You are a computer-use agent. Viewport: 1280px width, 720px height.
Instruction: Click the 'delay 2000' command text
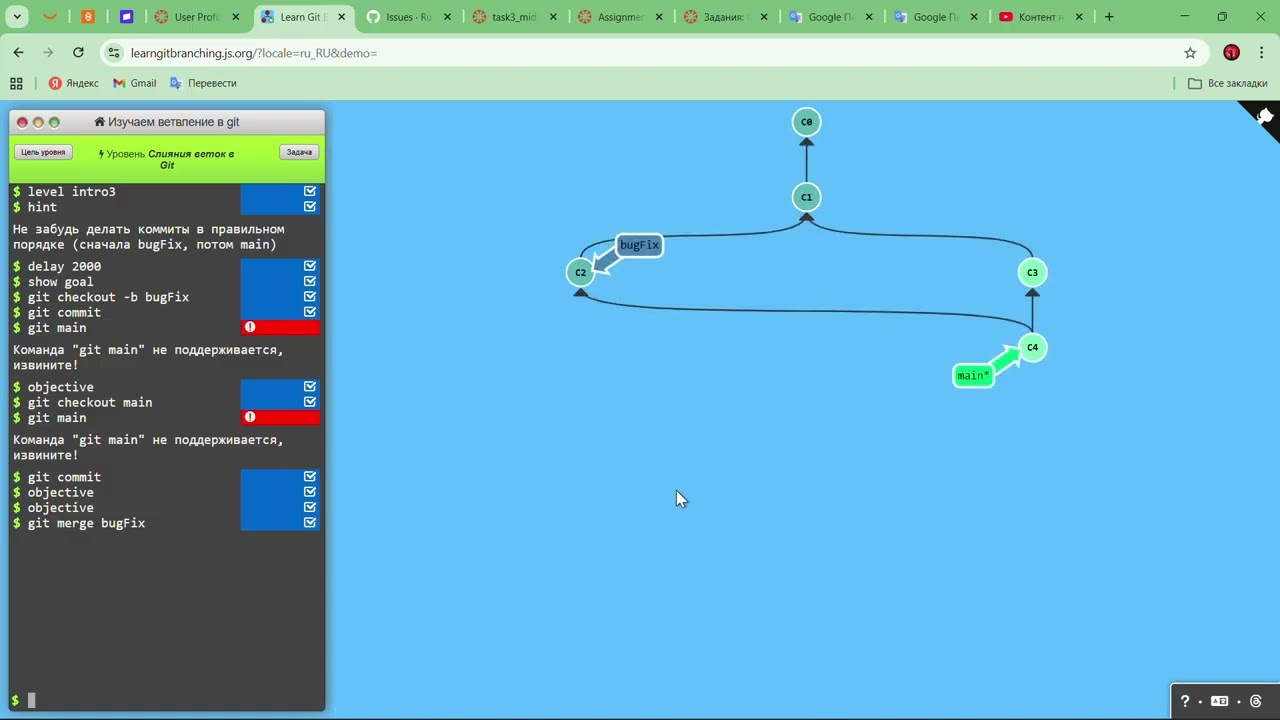tap(64, 266)
